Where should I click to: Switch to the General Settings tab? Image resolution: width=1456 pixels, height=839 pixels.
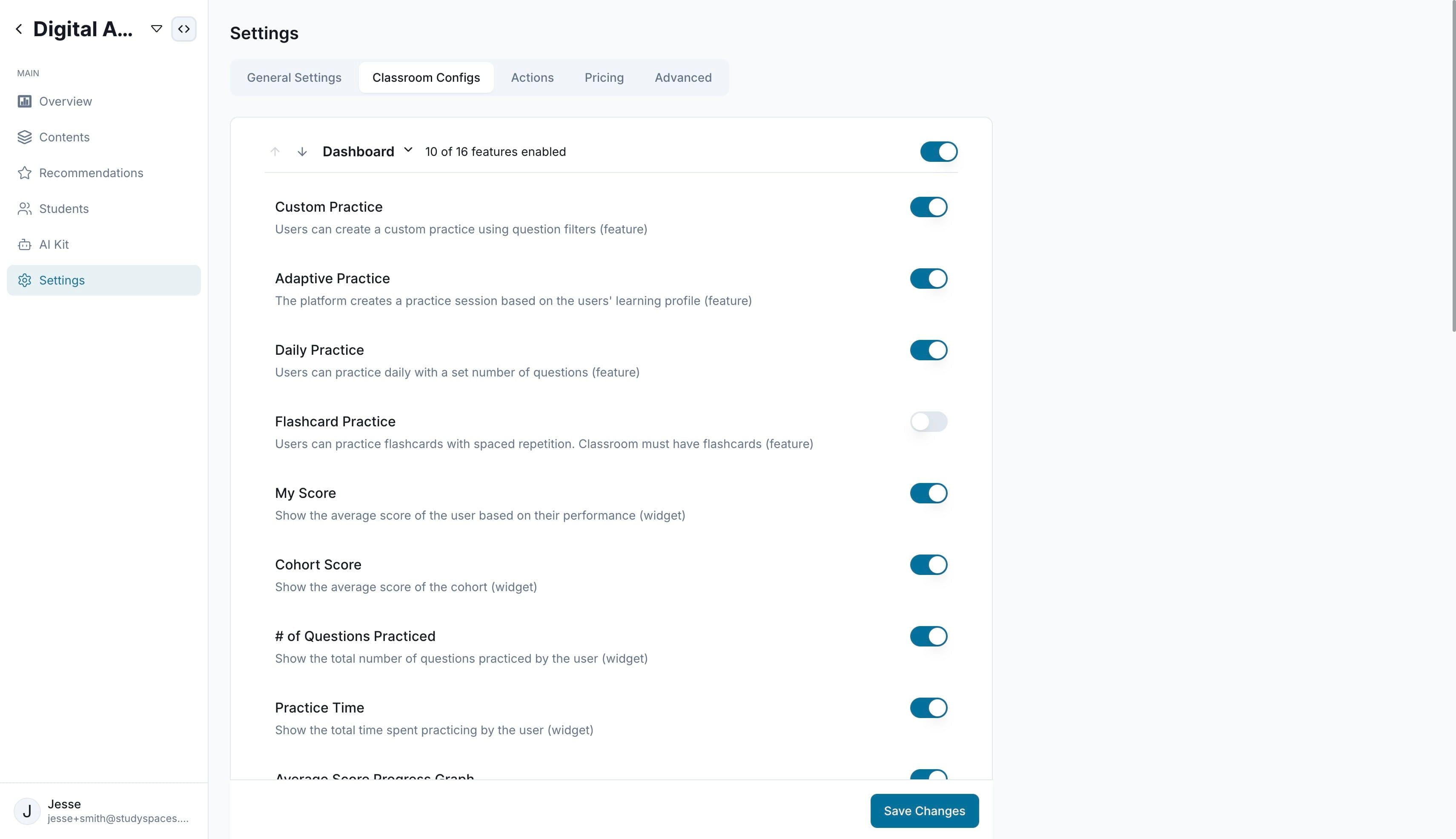tap(294, 77)
